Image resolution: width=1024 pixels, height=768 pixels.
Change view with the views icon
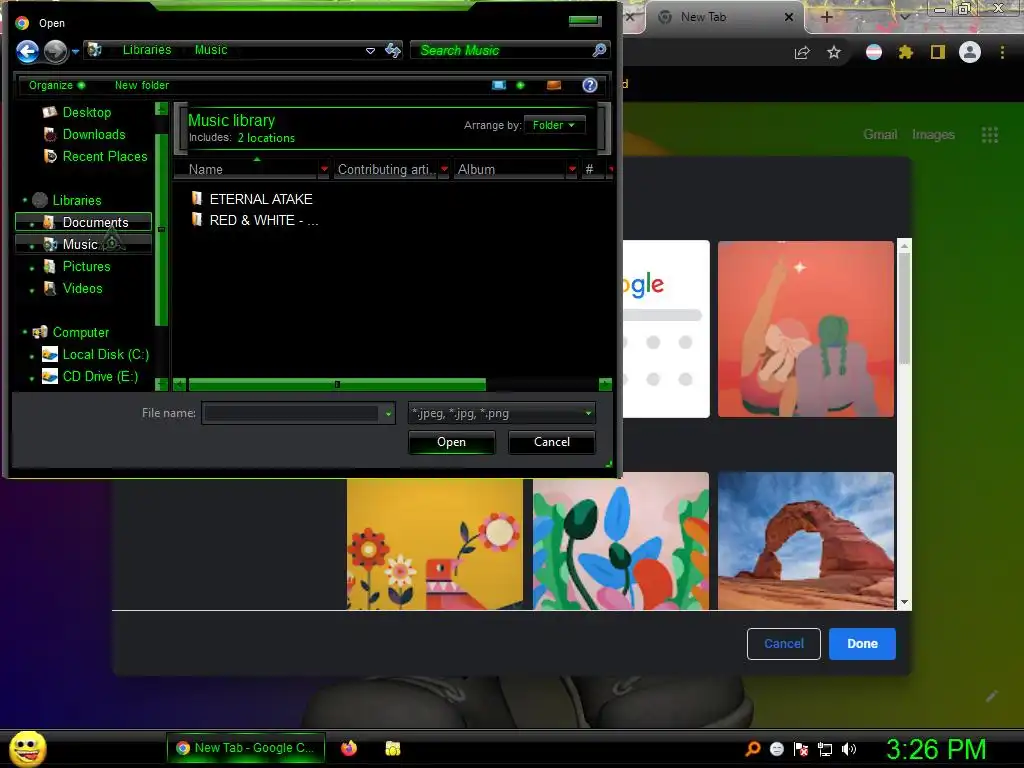[x=499, y=85]
